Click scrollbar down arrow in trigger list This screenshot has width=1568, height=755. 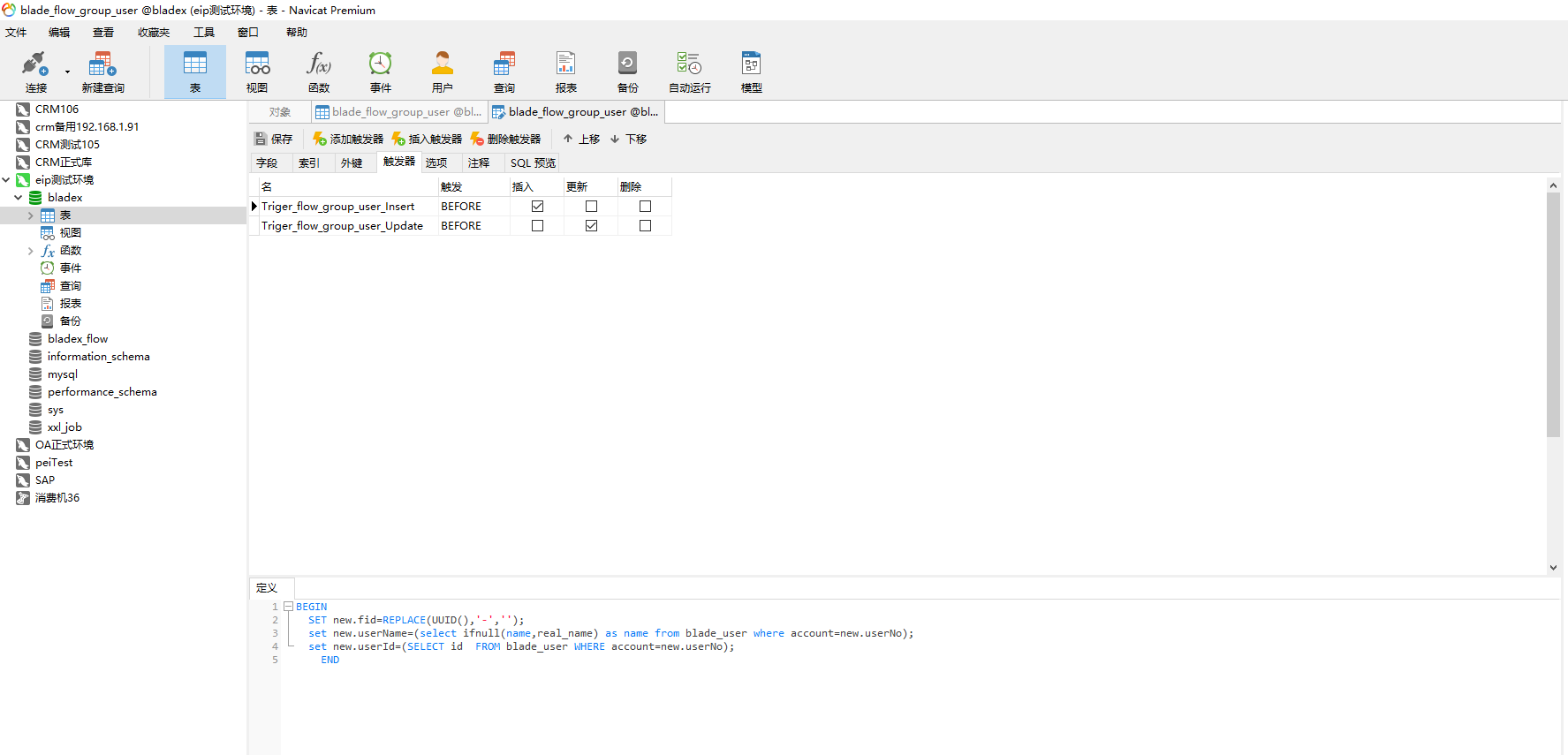click(x=1553, y=568)
